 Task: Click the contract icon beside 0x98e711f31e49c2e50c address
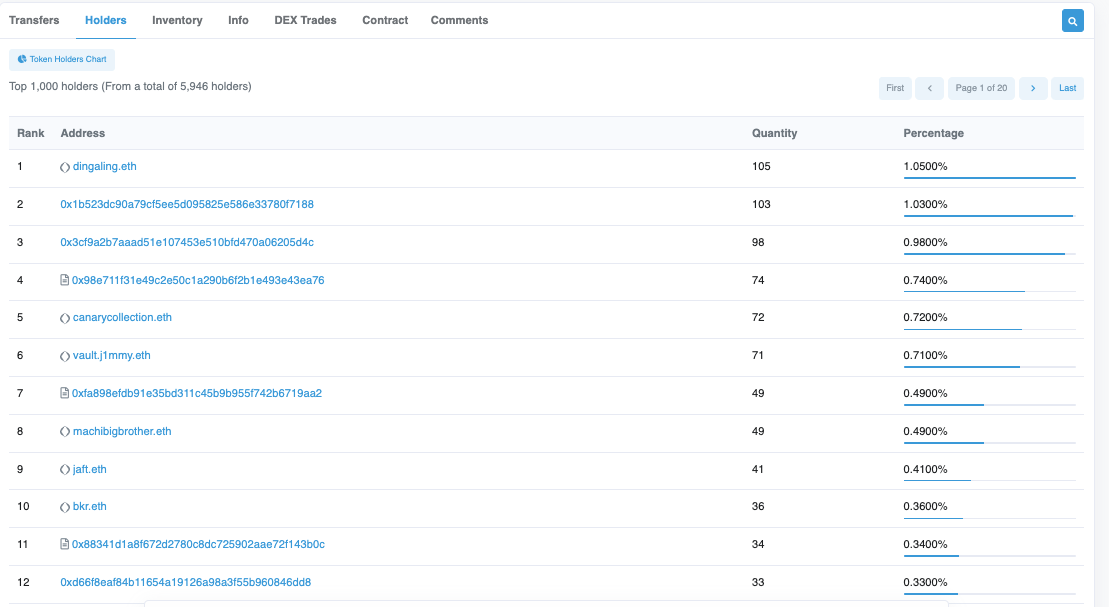tap(62, 279)
